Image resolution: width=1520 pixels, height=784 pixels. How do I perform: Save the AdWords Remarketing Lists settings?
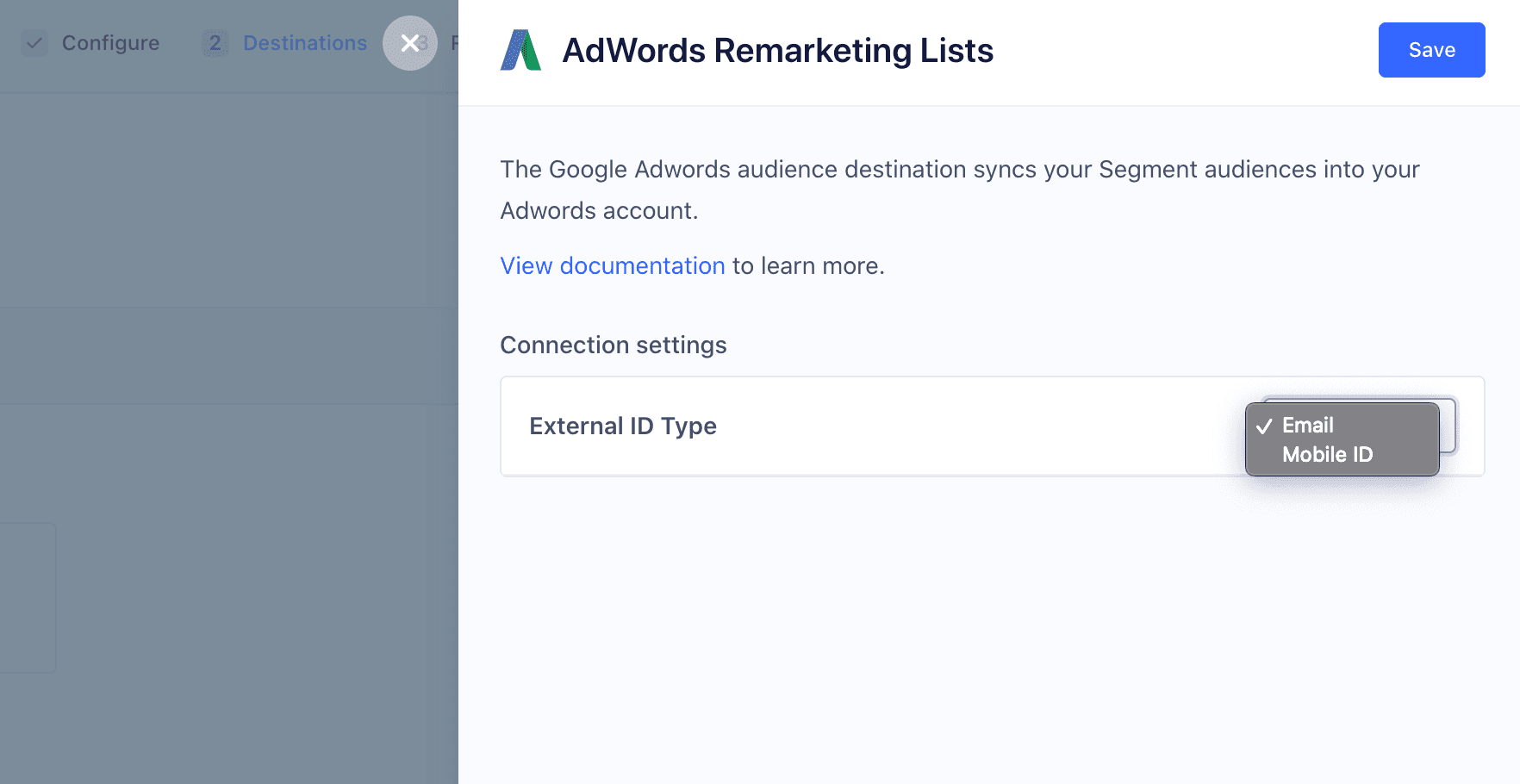click(x=1431, y=50)
